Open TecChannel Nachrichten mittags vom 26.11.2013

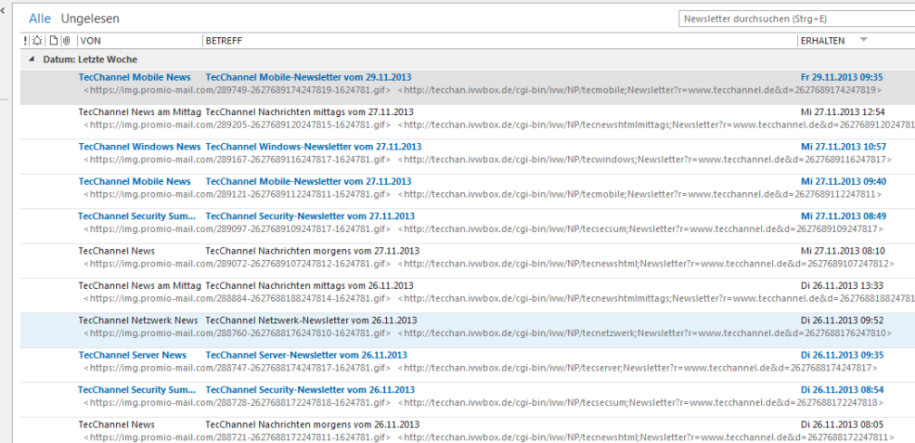pyautogui.click(x=309, y=285)
